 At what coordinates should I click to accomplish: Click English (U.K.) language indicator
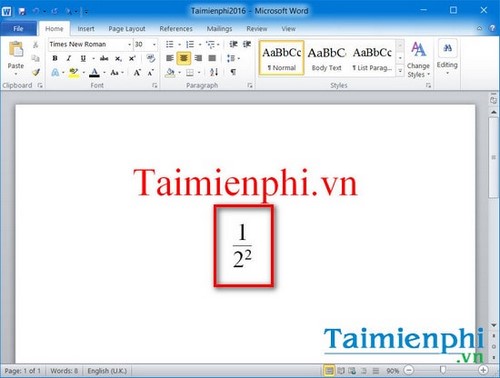click(x=107, y=371)
